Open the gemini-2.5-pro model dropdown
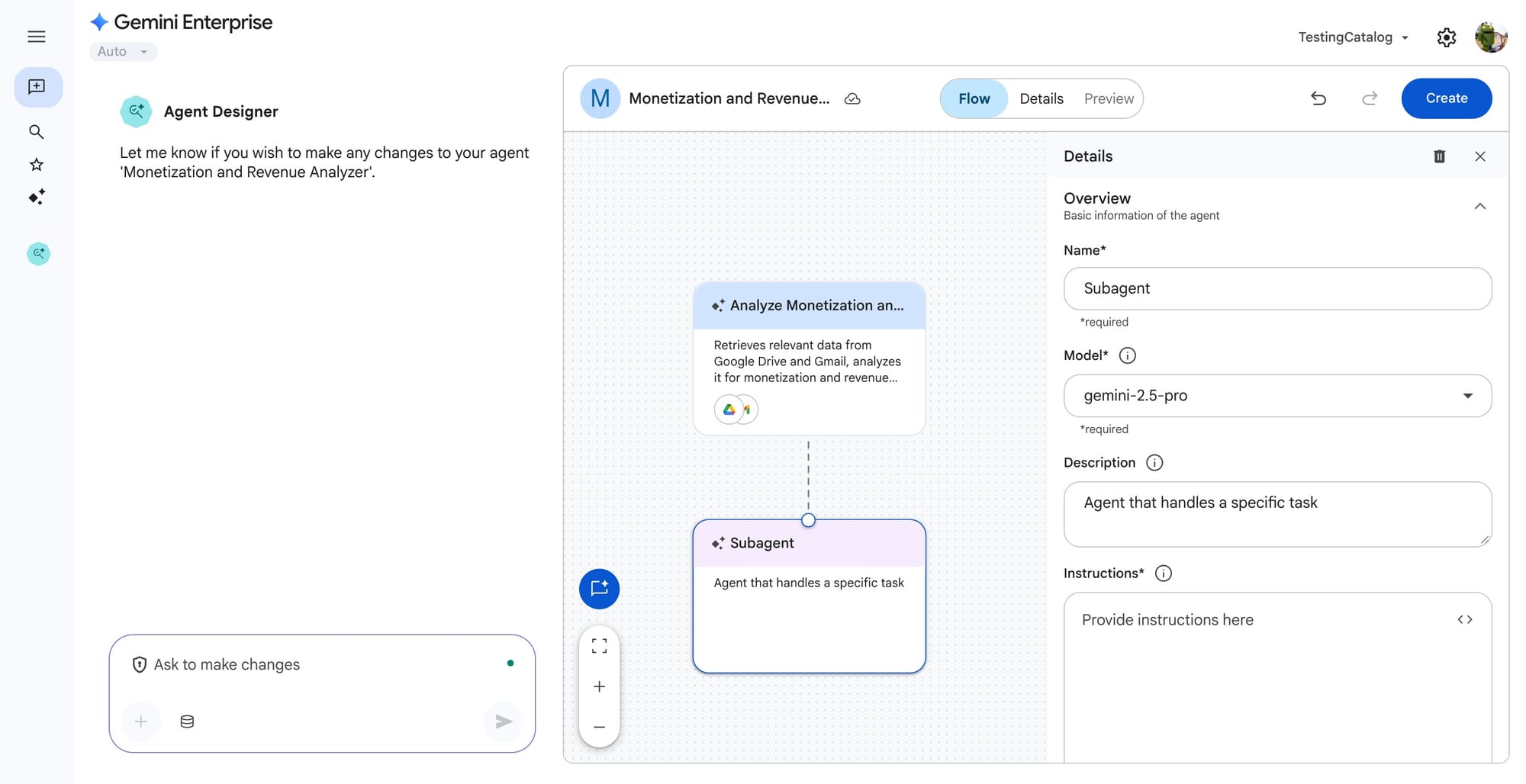 [1276, 396]
